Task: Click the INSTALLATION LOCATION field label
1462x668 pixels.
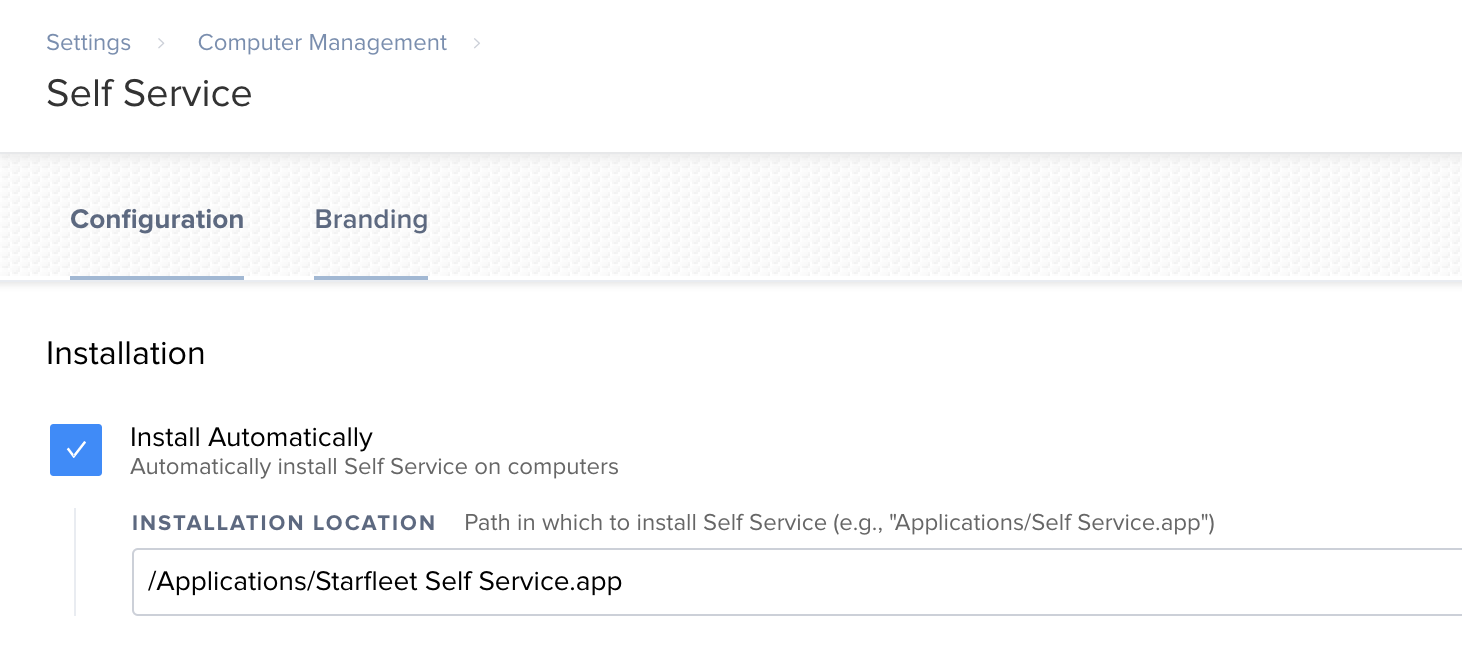Action: 284,523
